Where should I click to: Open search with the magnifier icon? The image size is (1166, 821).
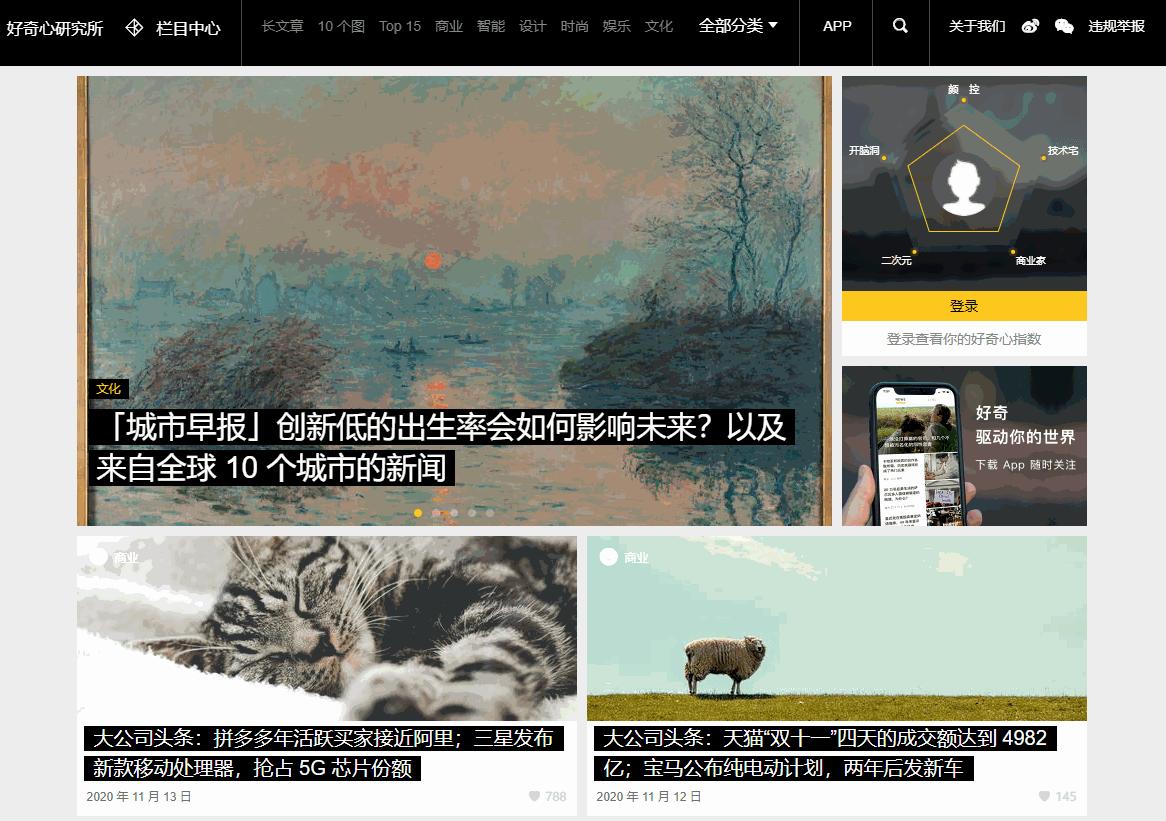click(x=899, y=27)
